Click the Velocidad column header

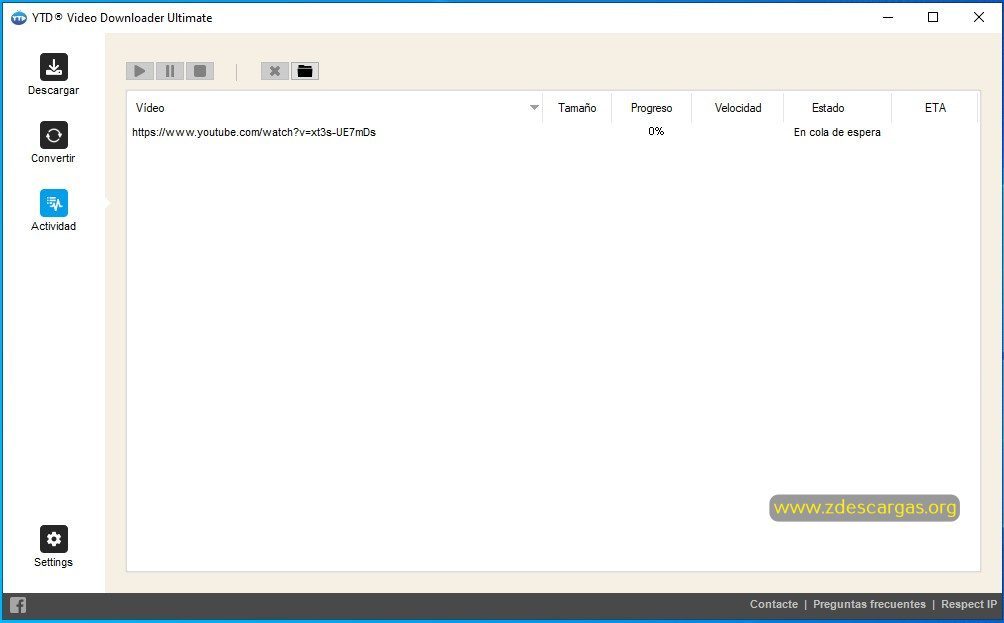pyautogui.click(x=738, y=108)
